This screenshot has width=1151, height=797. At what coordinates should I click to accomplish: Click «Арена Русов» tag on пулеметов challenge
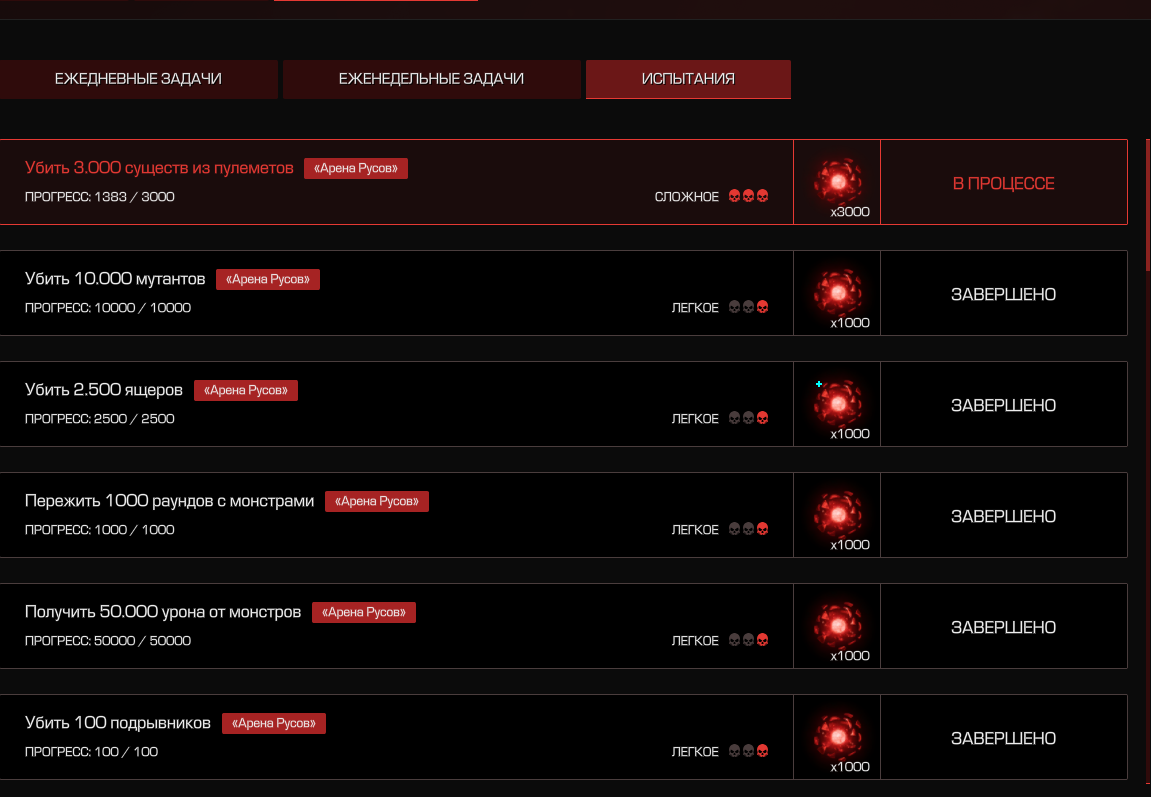coord(356,169)
